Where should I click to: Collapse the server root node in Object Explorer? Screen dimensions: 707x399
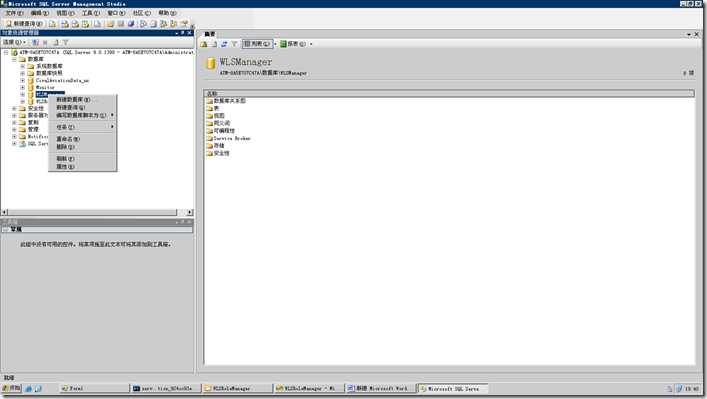tap(6, 52)
